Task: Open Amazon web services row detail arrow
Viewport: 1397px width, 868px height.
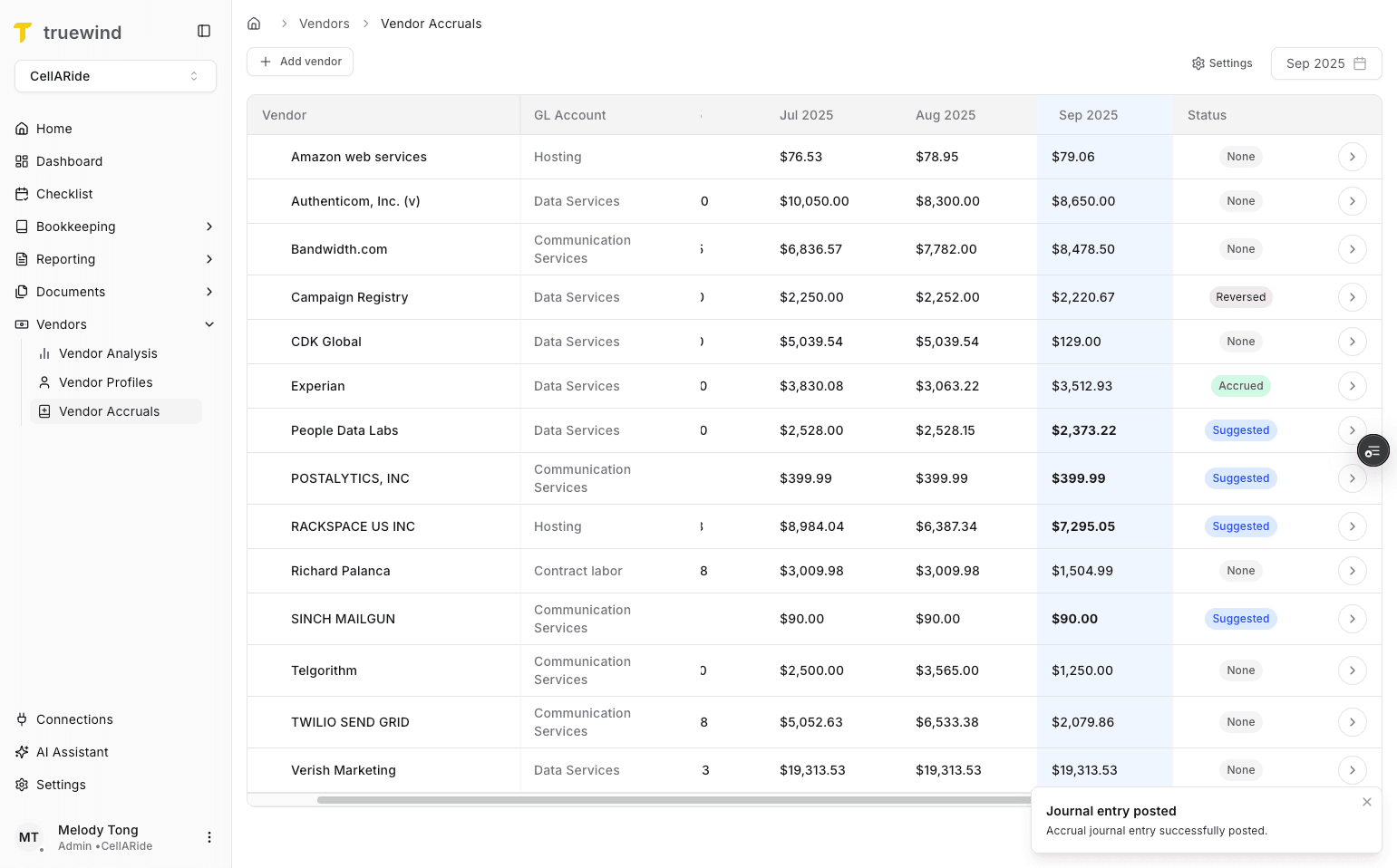Action: tap(1352, 157)
